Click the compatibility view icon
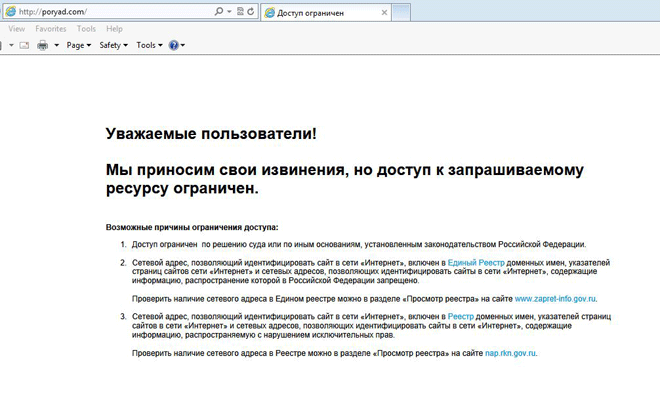The height and width of the screenshot is (411, 660). tap(238, 11)
